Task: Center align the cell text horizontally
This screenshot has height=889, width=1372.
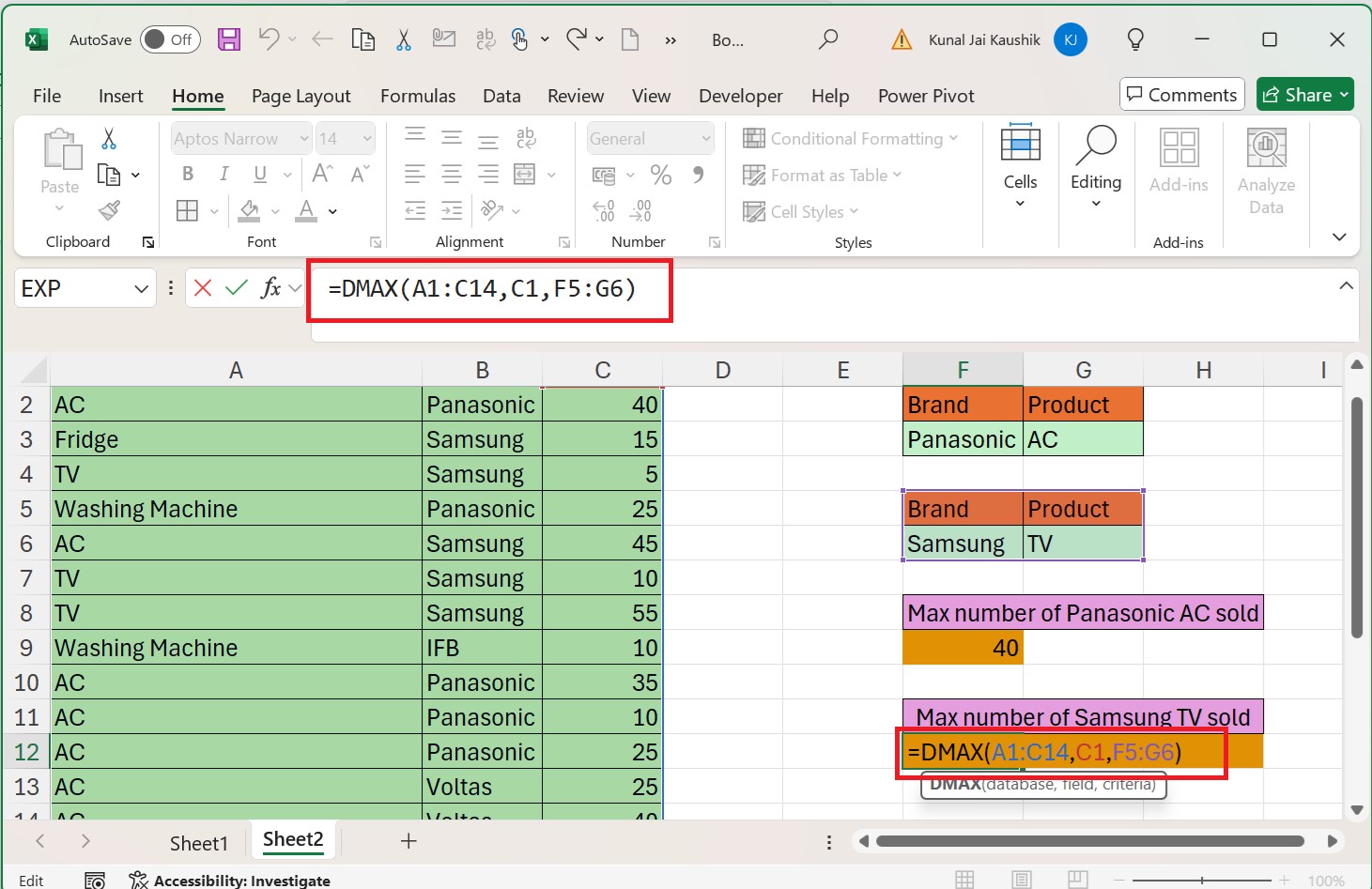Action: (x=452, y=174)
